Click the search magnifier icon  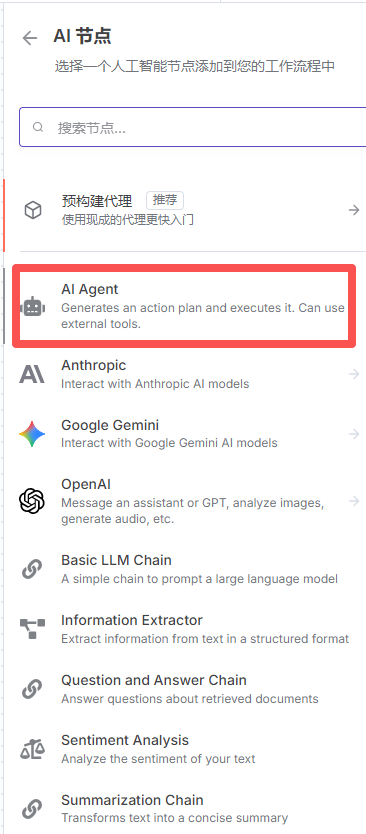pos(38,127)
